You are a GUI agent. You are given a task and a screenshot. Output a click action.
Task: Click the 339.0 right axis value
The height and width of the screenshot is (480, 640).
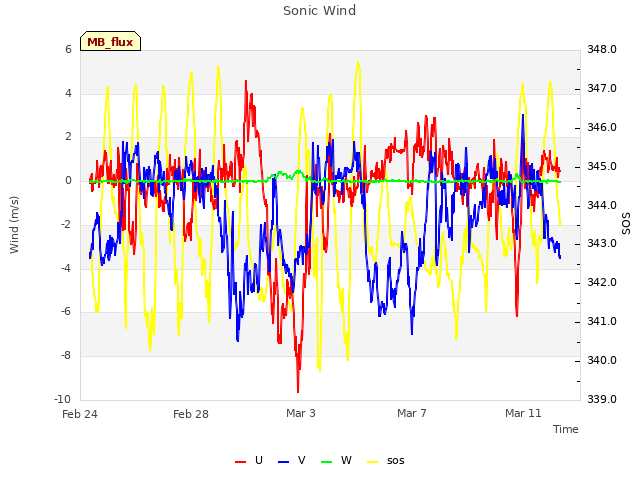[x=602, y=399]
